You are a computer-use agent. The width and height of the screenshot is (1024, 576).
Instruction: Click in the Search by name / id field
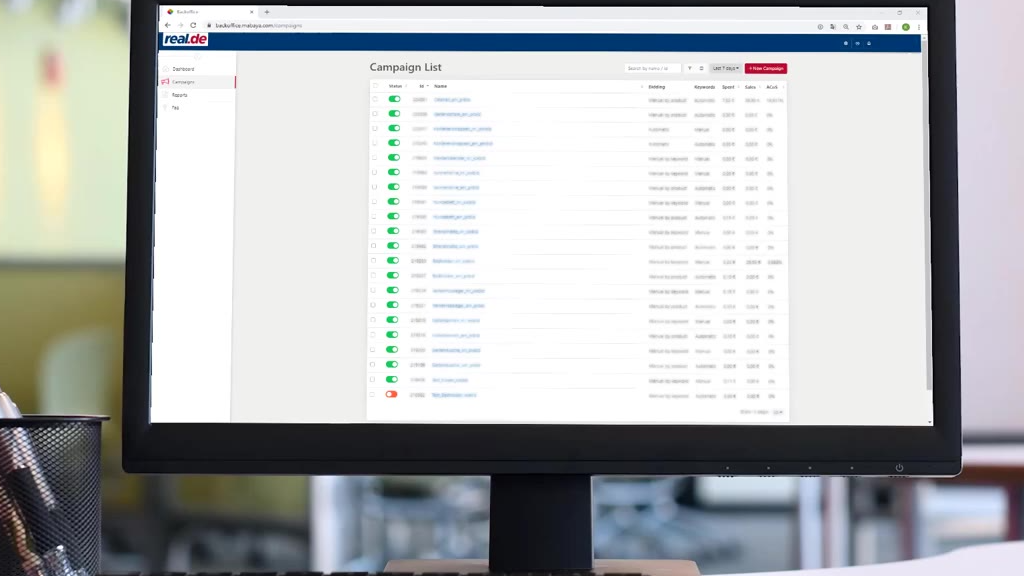tap(652, 68)
